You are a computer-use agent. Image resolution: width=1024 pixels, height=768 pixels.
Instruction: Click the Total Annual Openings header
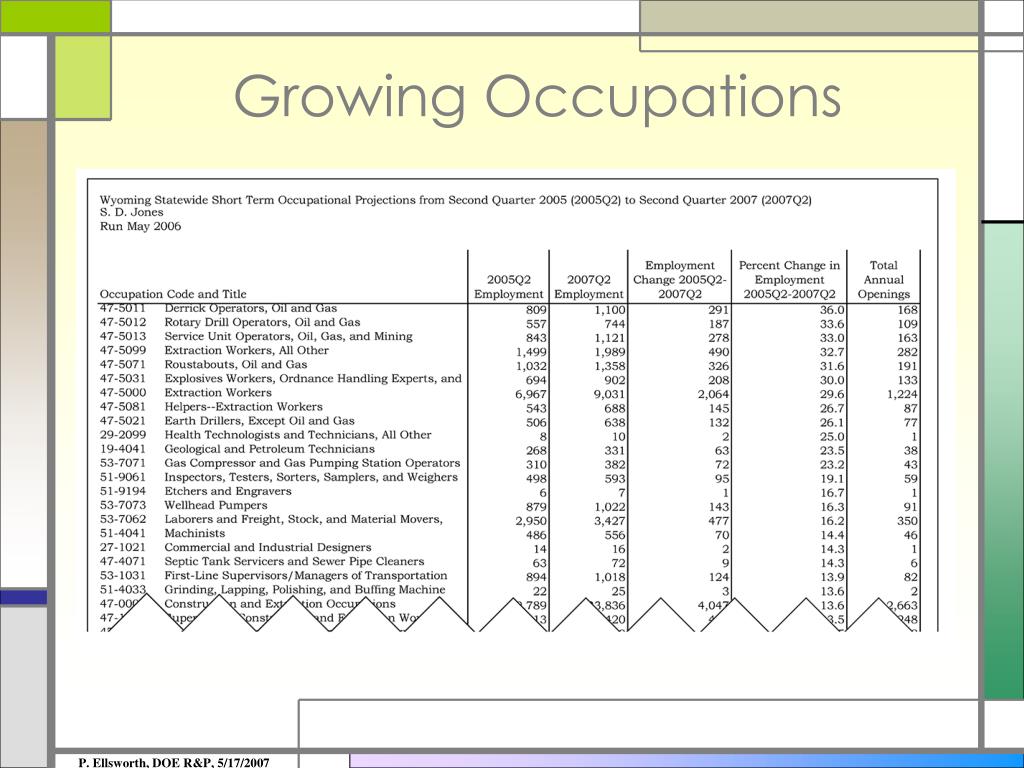pyautogui.click(x=884, y=280)
